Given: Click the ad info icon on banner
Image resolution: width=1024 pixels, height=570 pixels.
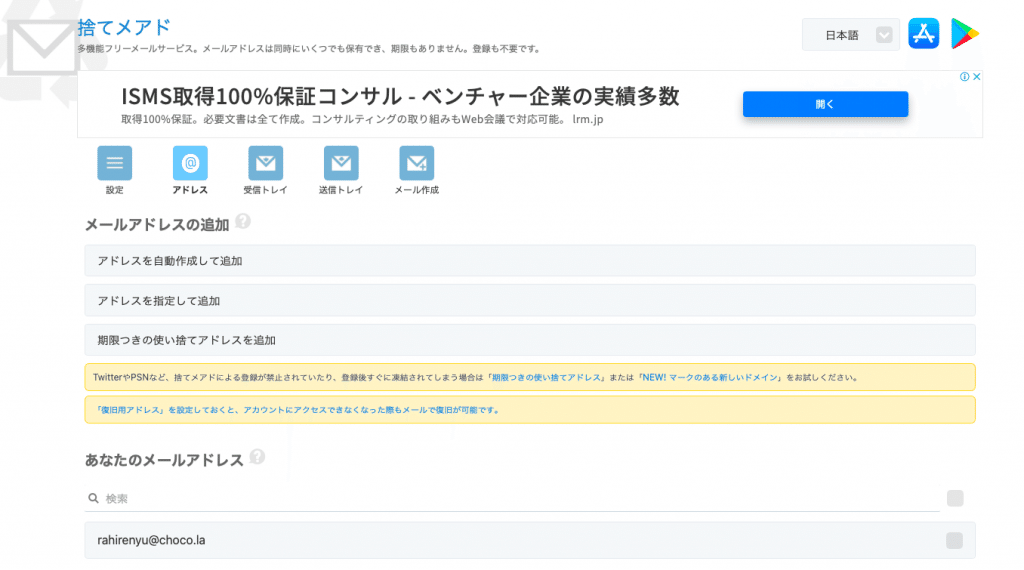Looking at the screenshot, I should [964, 77].
